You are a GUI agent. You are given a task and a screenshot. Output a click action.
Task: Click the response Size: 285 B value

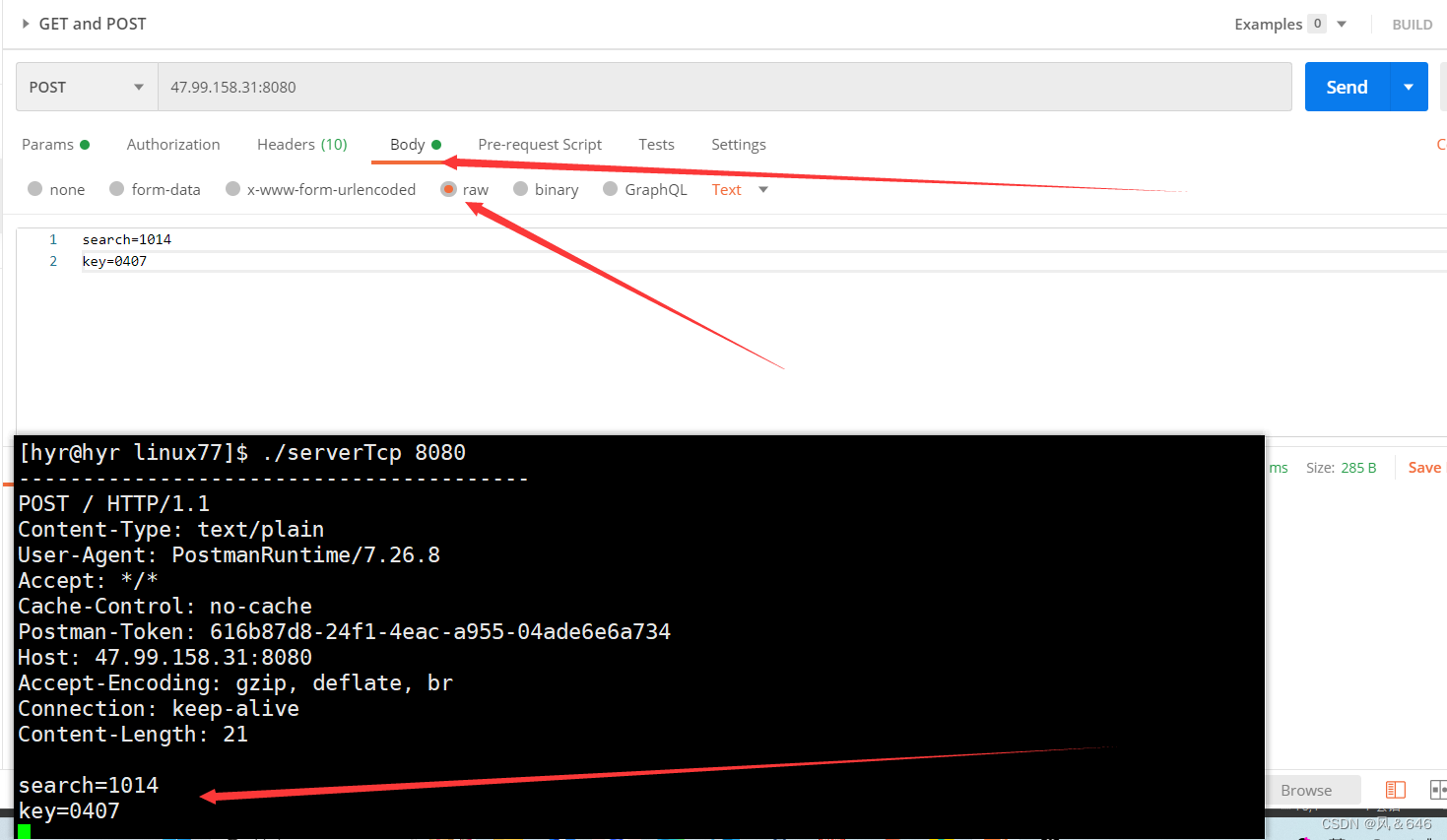[x=1341, y=468]
